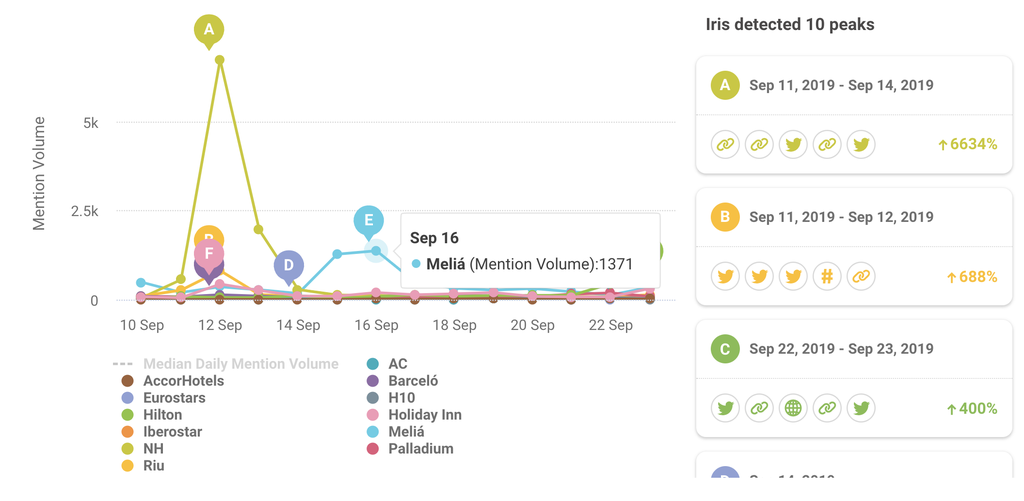This screenshot has width=1024, height=501.
Task: Click the first Twitter icon in peak B card
Action: [725, 276]
